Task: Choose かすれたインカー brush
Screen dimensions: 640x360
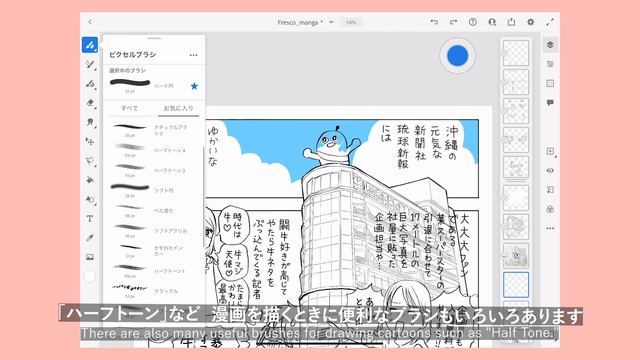Action: [153, 250]
